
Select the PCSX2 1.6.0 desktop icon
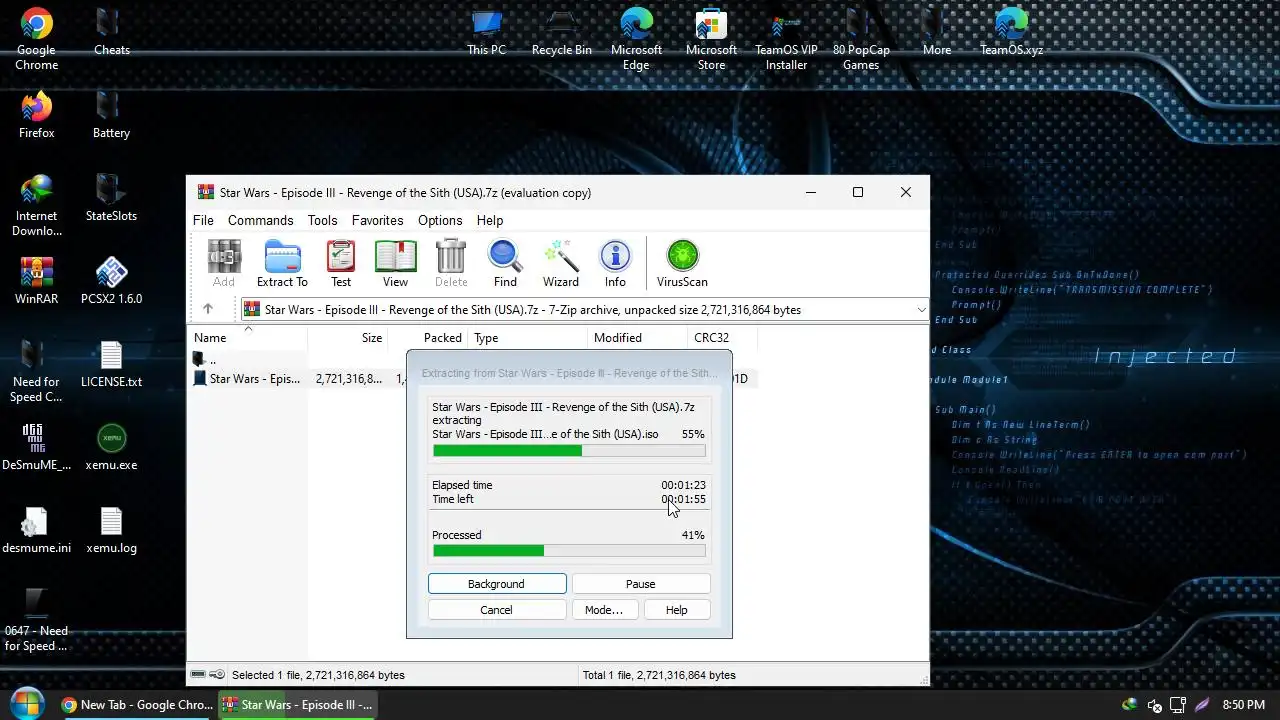111,281
